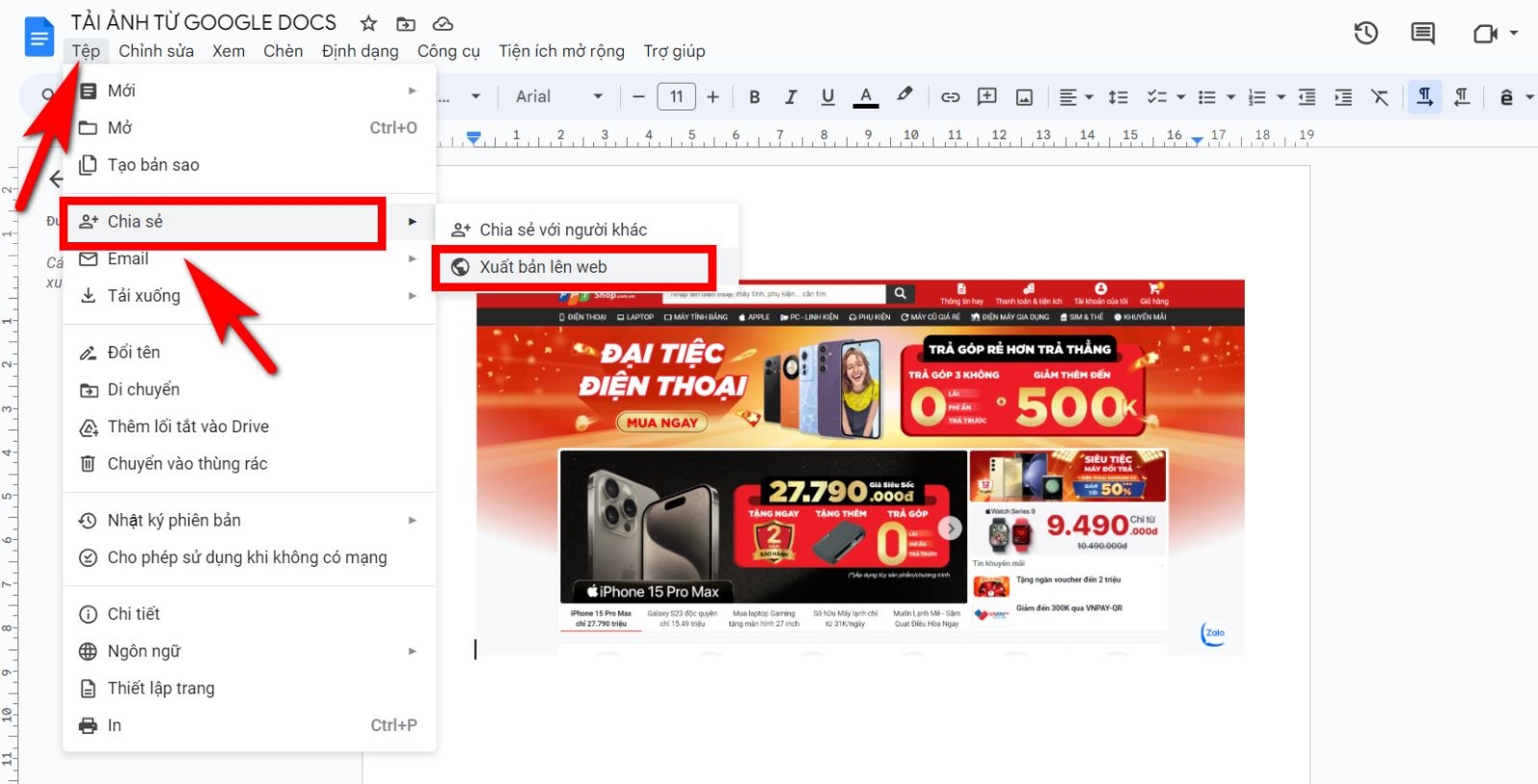Screen dimensions: 1538x784
Task: Add a comment with the plus-box icon
Action: (x=987, y=96)
